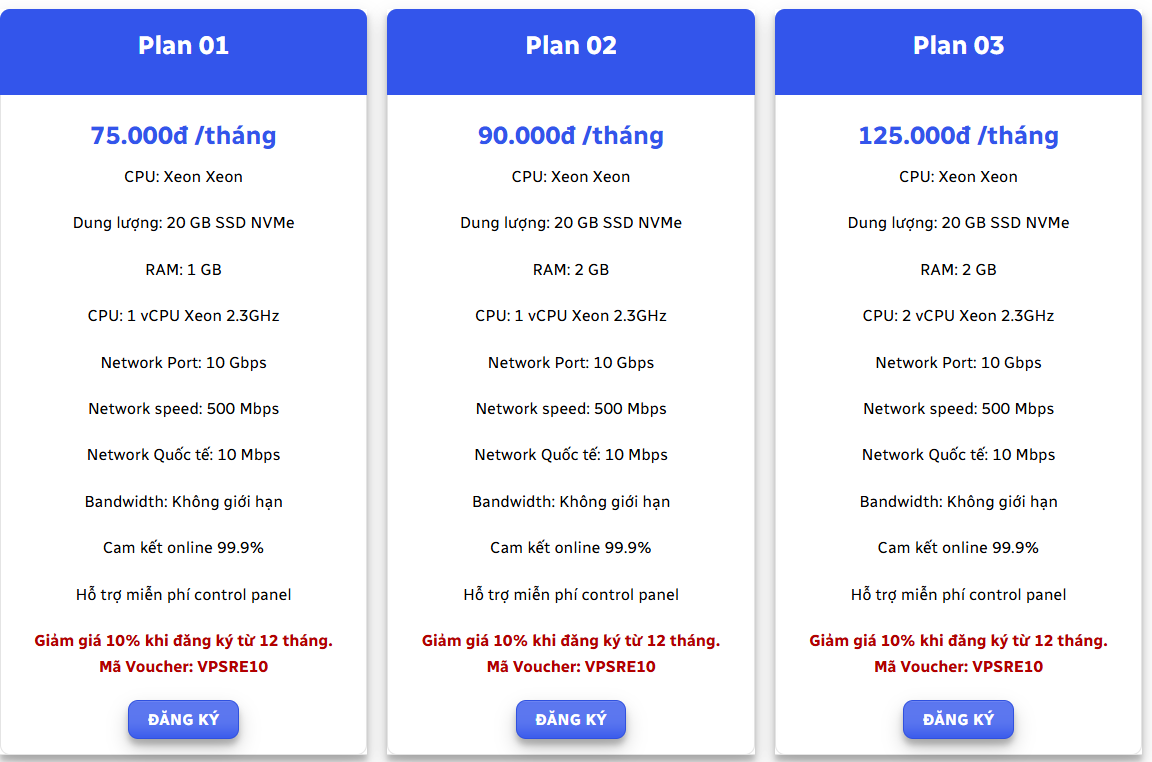Click the 125.000đ /tháng price
Viewport: 1152px width, 762px height.
pos(958,135)
